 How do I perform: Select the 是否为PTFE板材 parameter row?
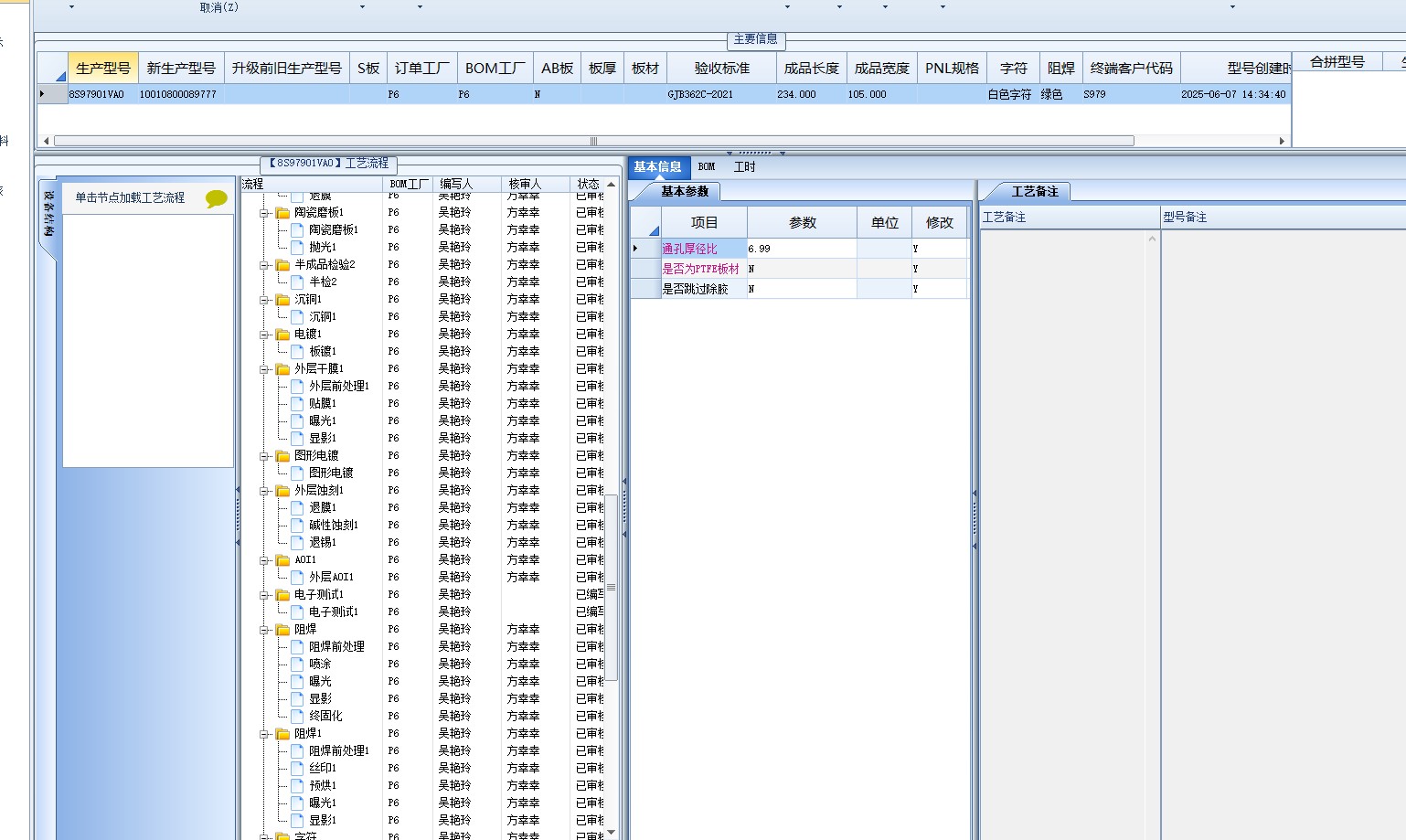tap(799, 269)
